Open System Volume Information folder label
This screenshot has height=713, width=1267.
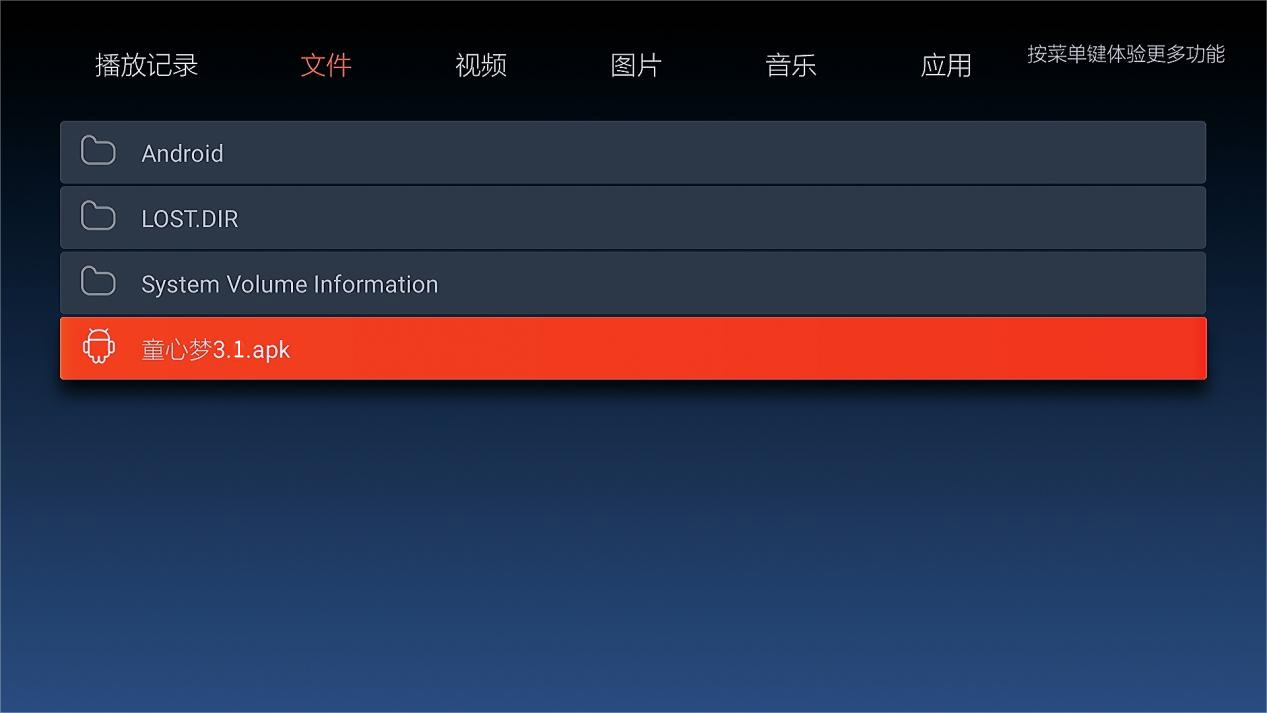[x=290, y=284]
